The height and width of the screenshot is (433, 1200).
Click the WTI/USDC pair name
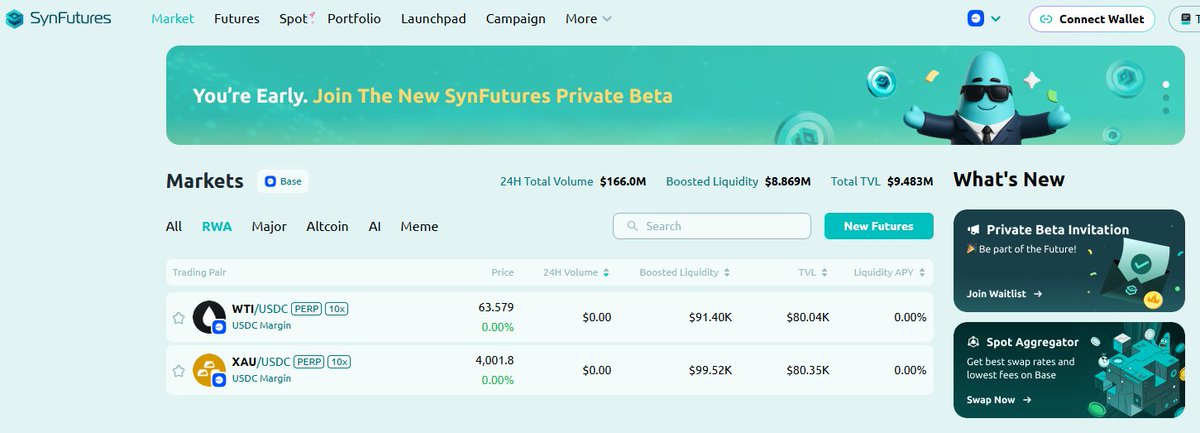click(261, 307)
